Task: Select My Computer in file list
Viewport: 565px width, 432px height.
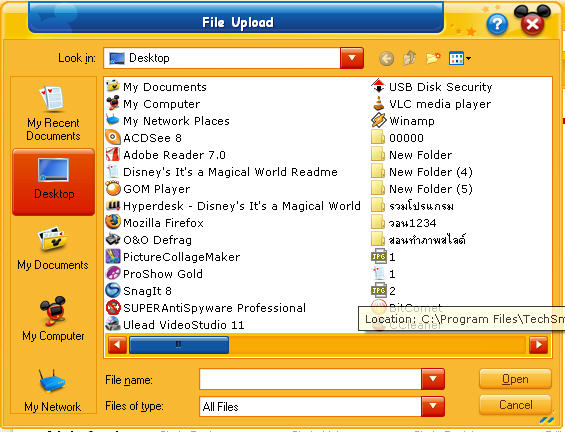Action: (153, 104)
